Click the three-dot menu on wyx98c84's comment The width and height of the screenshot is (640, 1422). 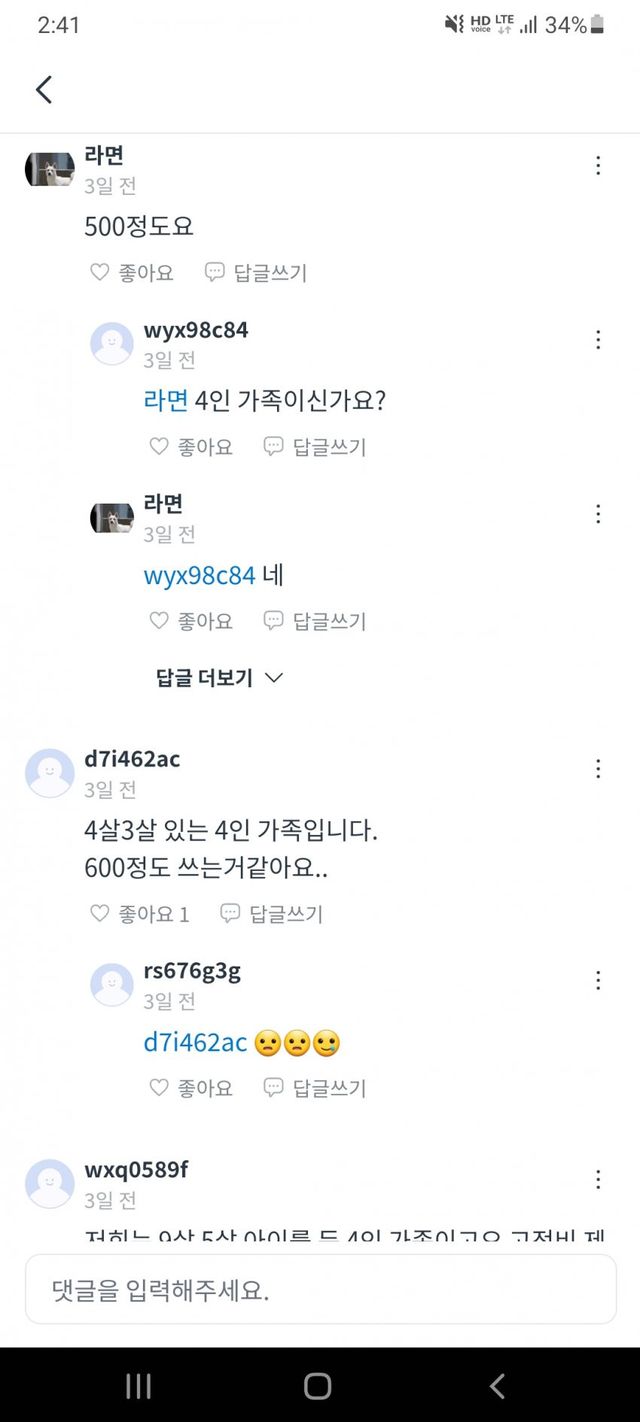click(x=598, y=339)
